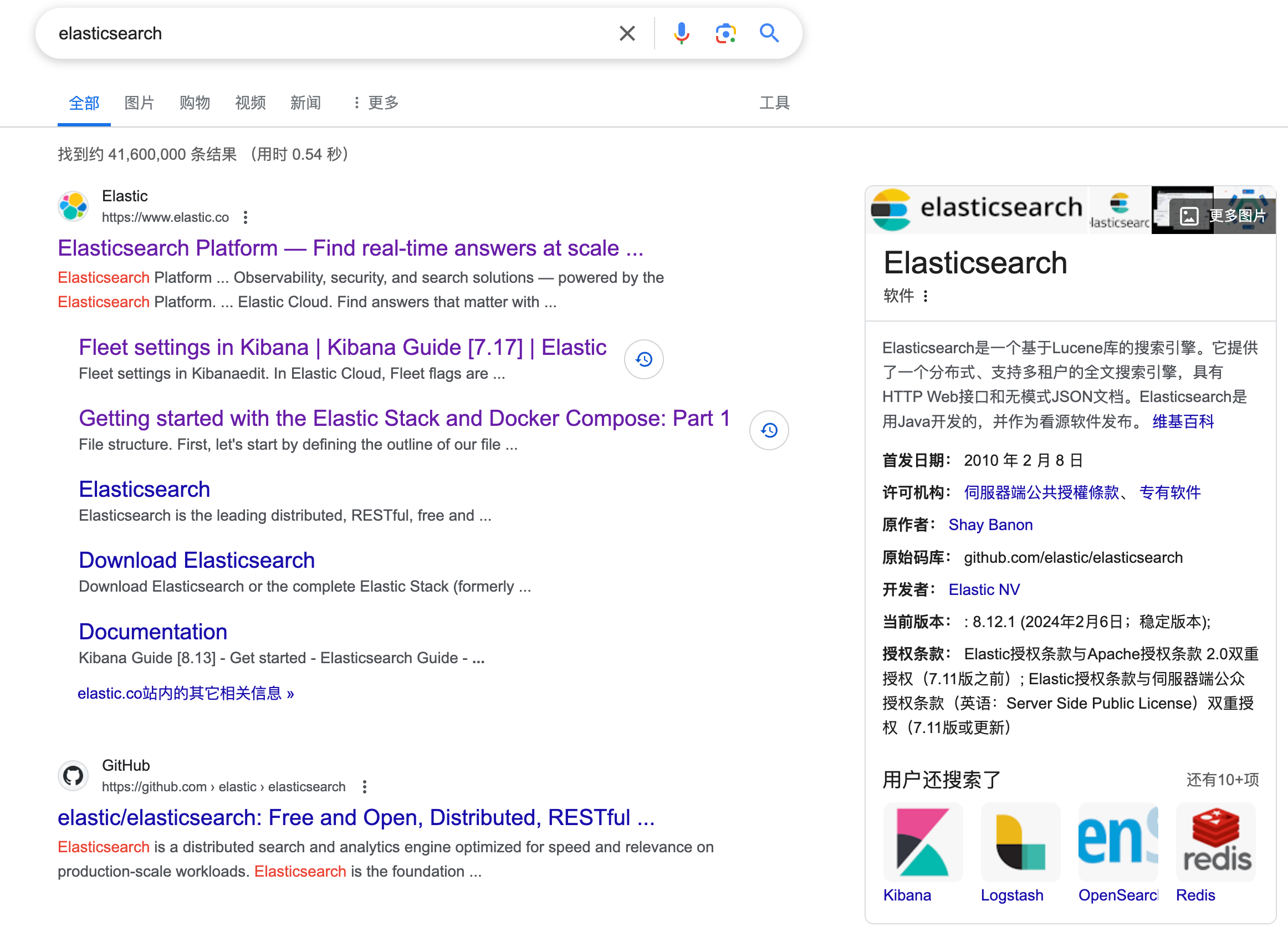The width and height of the screenshot is (1288, 926).
Task: Open three-dot menu next to GitHub URL
Action: coord(365,786)
